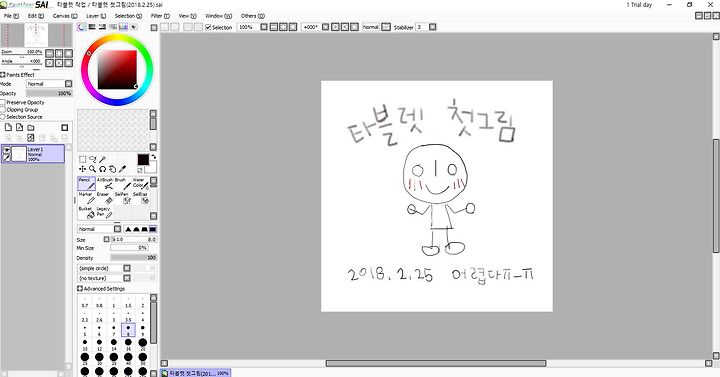Select brush size preset 3.5
The width and height of the screenshot is (720, 377).
pos(128,316)
